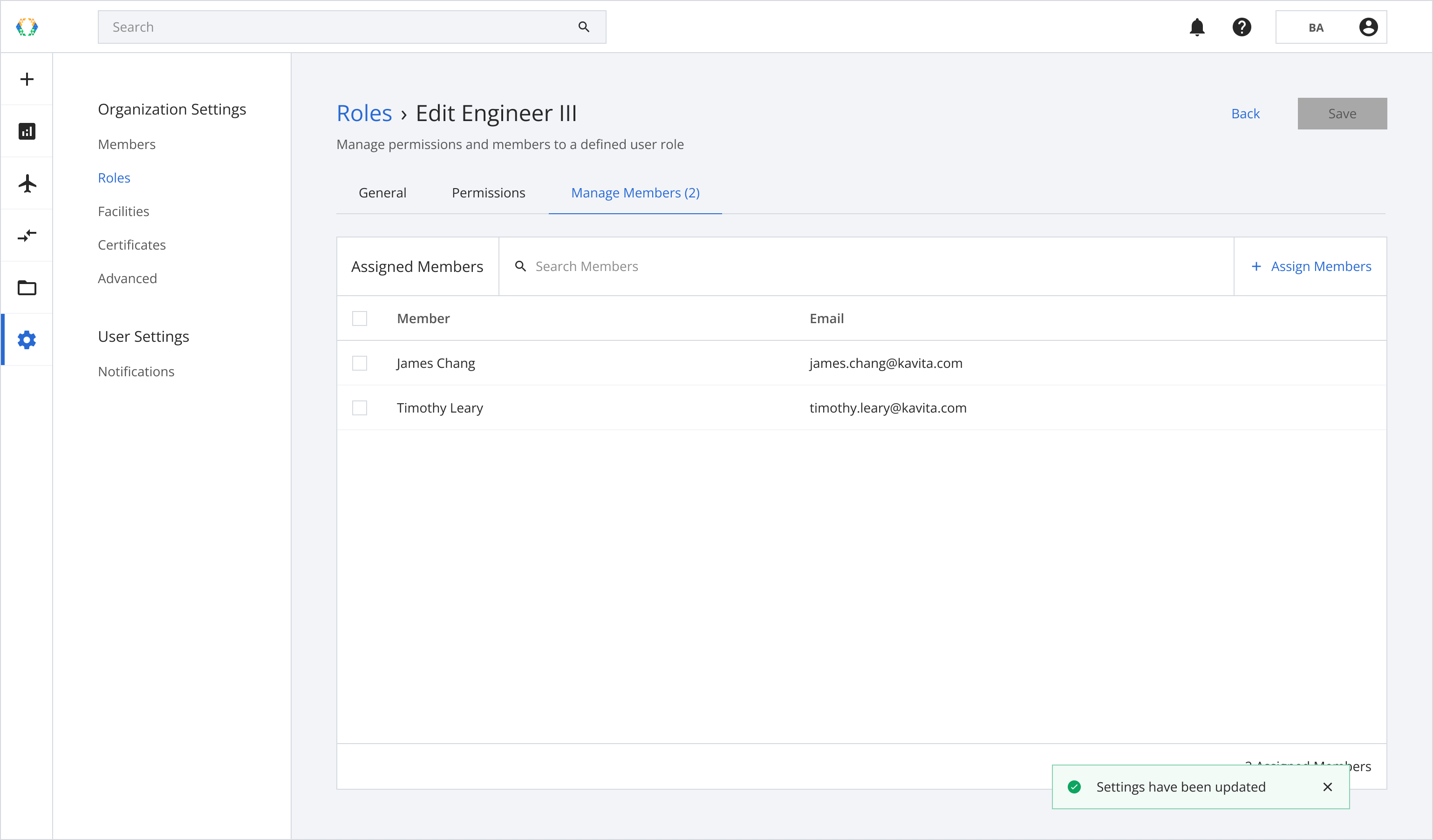Focus the Search Members field

click(x=866, y=266)
